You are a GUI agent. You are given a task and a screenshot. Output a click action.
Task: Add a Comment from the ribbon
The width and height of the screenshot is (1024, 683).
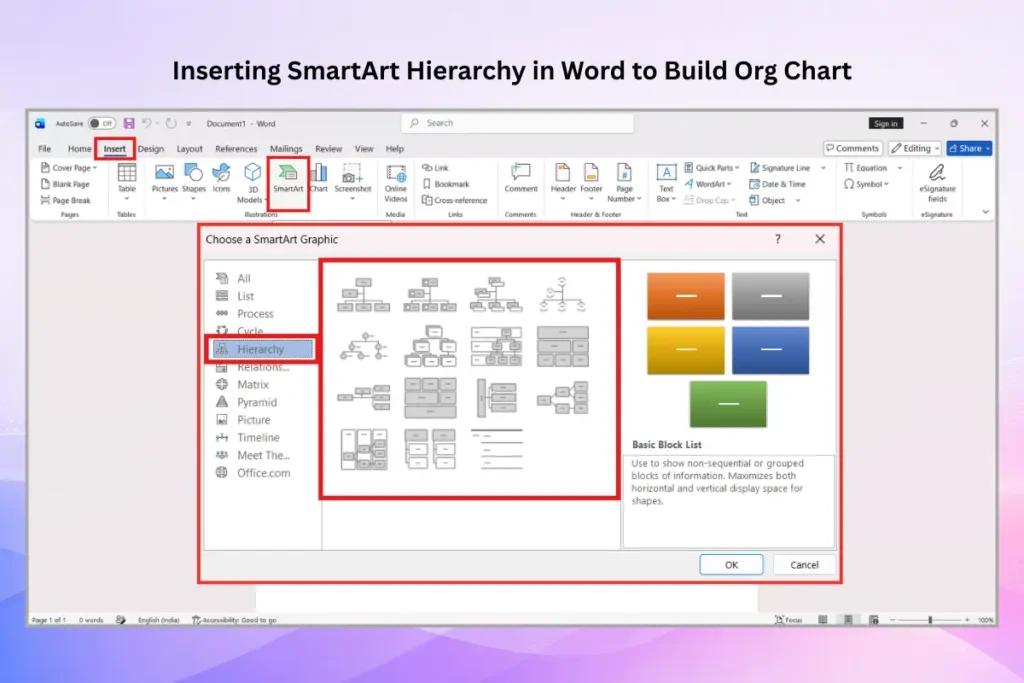(520, 179)
